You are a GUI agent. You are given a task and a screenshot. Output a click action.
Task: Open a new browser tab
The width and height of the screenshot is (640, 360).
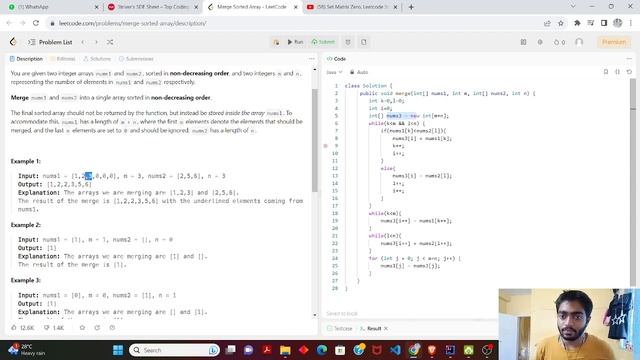pos(411,7)
